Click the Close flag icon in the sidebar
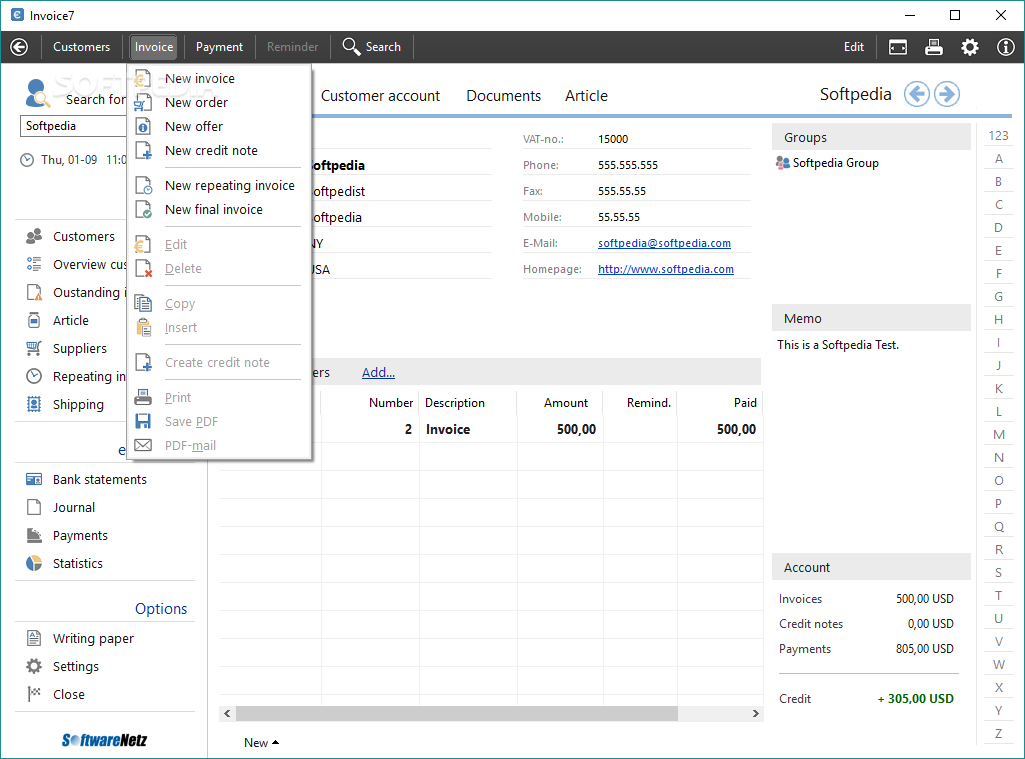Image resolution: width=1025 pixels, height=759 pixels. point(34,694)
